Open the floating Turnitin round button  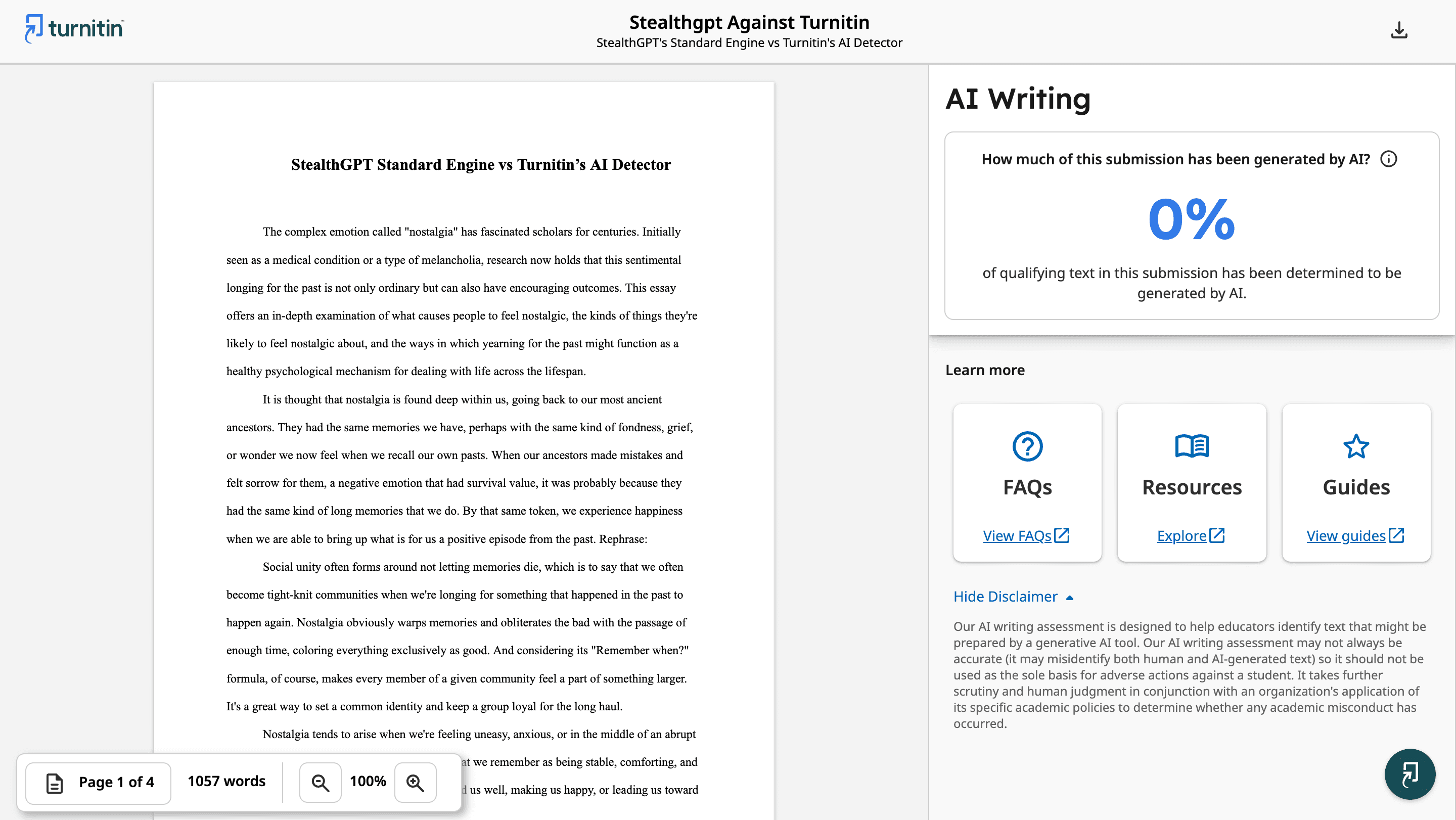click(x=1409, y=774)
